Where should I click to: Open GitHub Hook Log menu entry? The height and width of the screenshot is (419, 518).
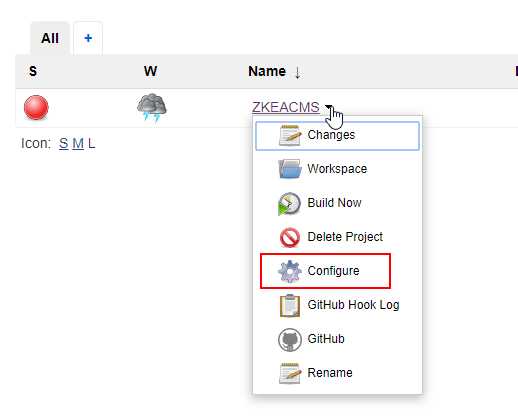tap(337, 305)
